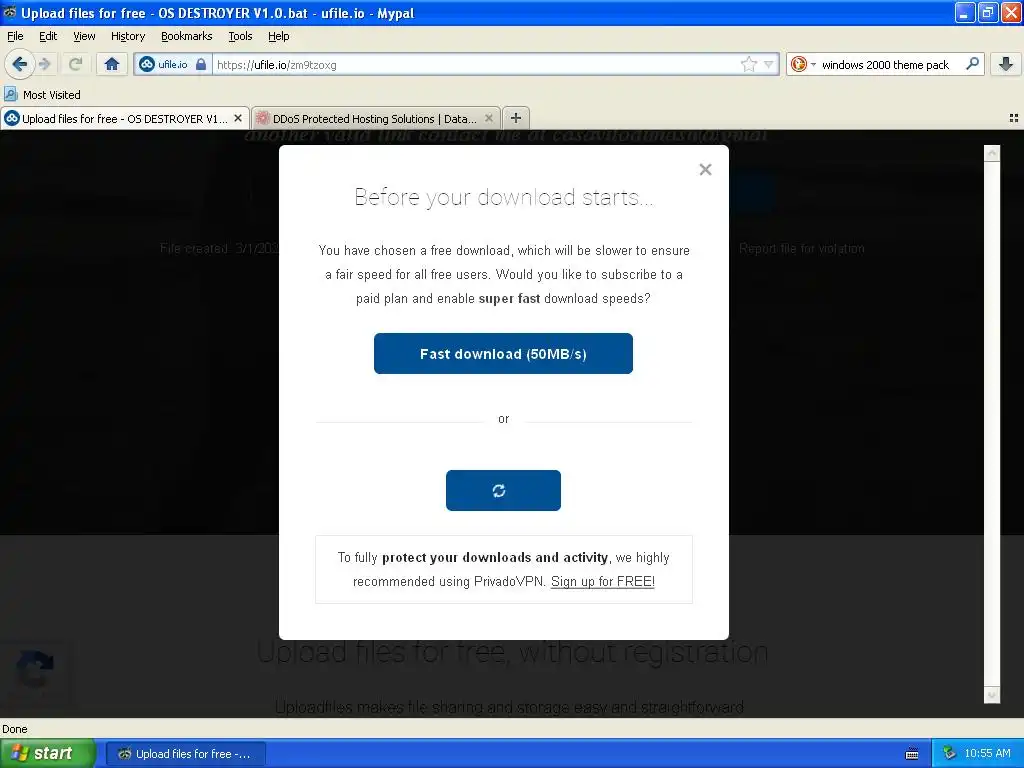Bookmark this page with the star
The width and height of the screenshot is (1024, 768).
(x=748, y=64)
